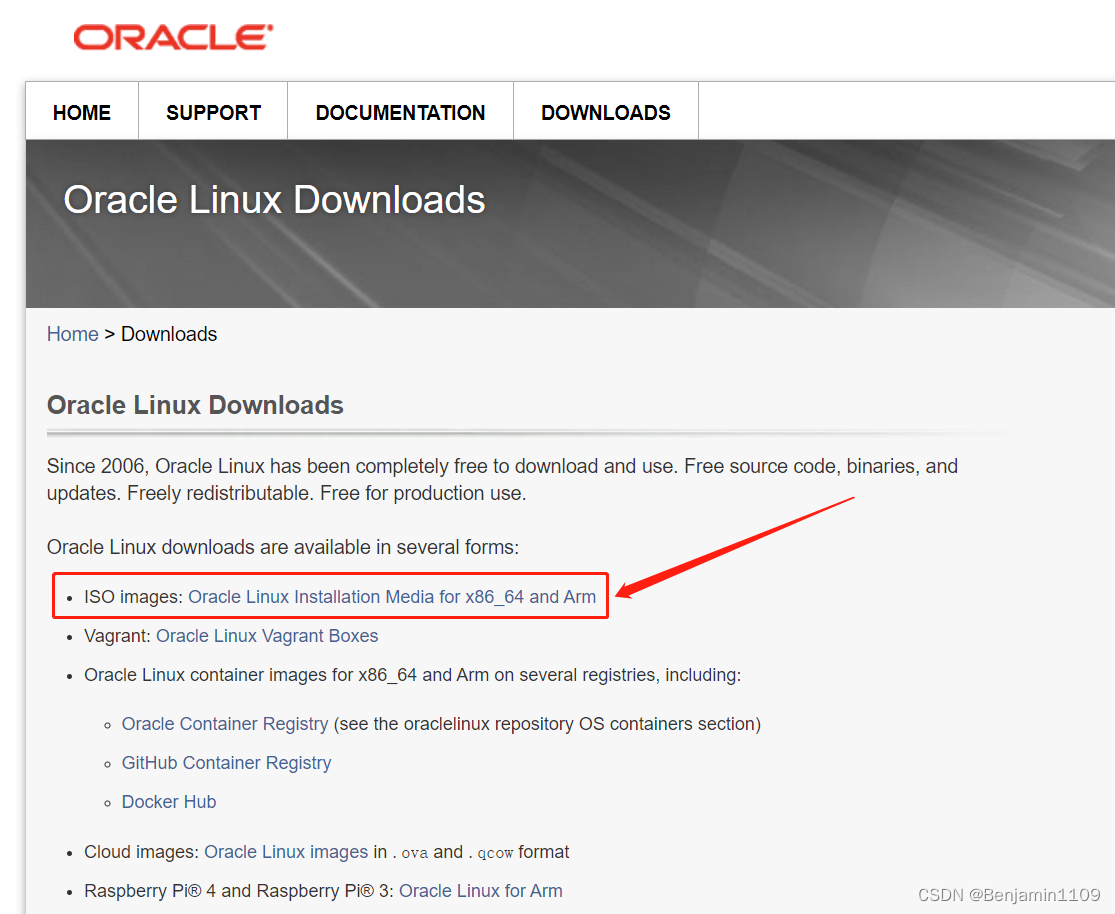Click the bold 'Oracle Linux Downloads' section heading
This screenshot has width=1115, height=914.
coord(195,405)
